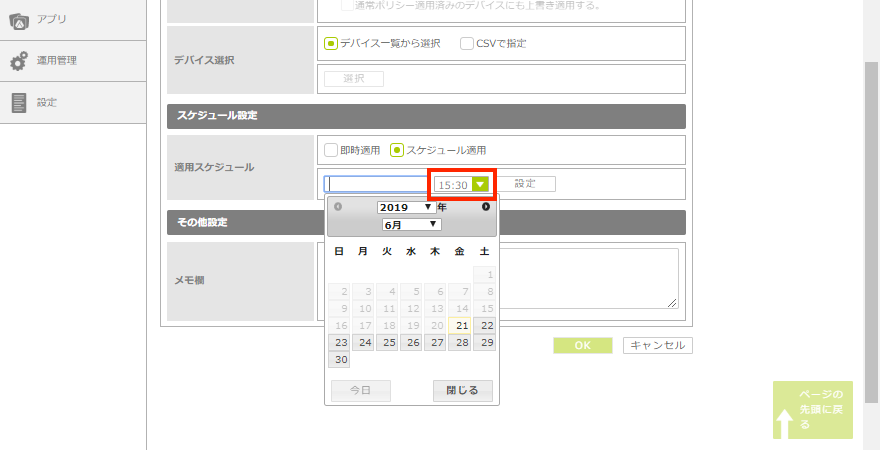Open 運用管理 menu in sidebar
This screenshot has height=450, width=880.
pyautogui.click(x=57, y=61)
